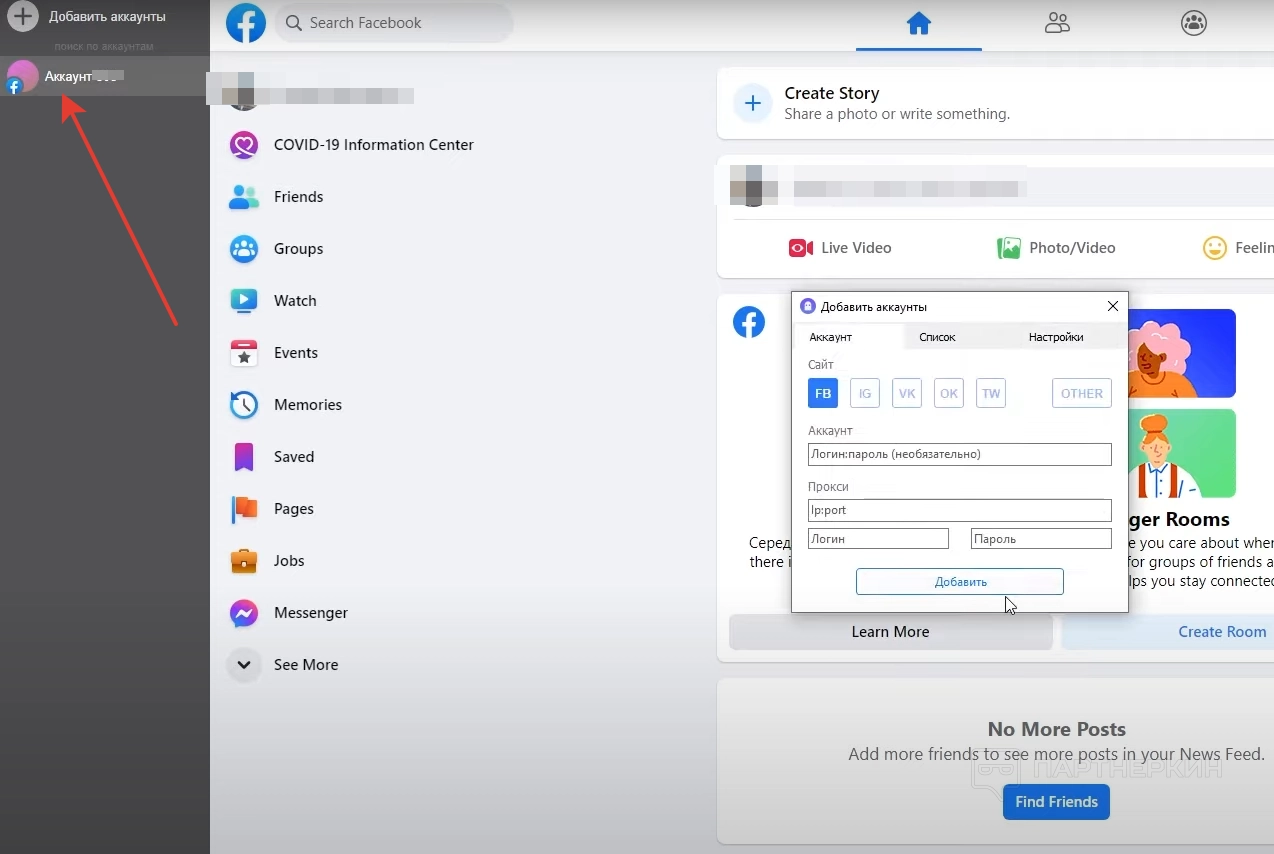Select the VK site option

click(907, 393)
